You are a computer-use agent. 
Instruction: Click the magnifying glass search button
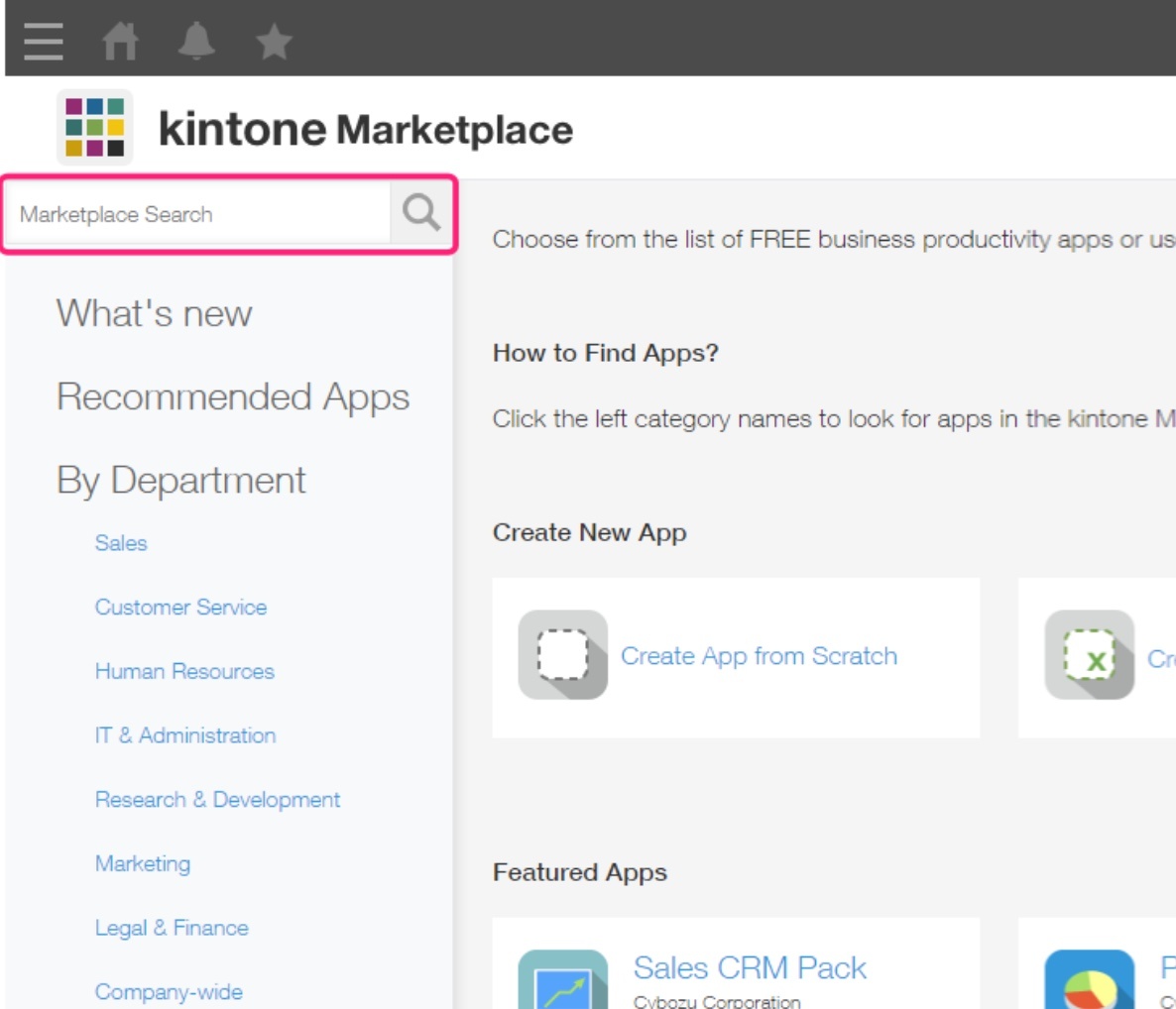coord(421,213)
